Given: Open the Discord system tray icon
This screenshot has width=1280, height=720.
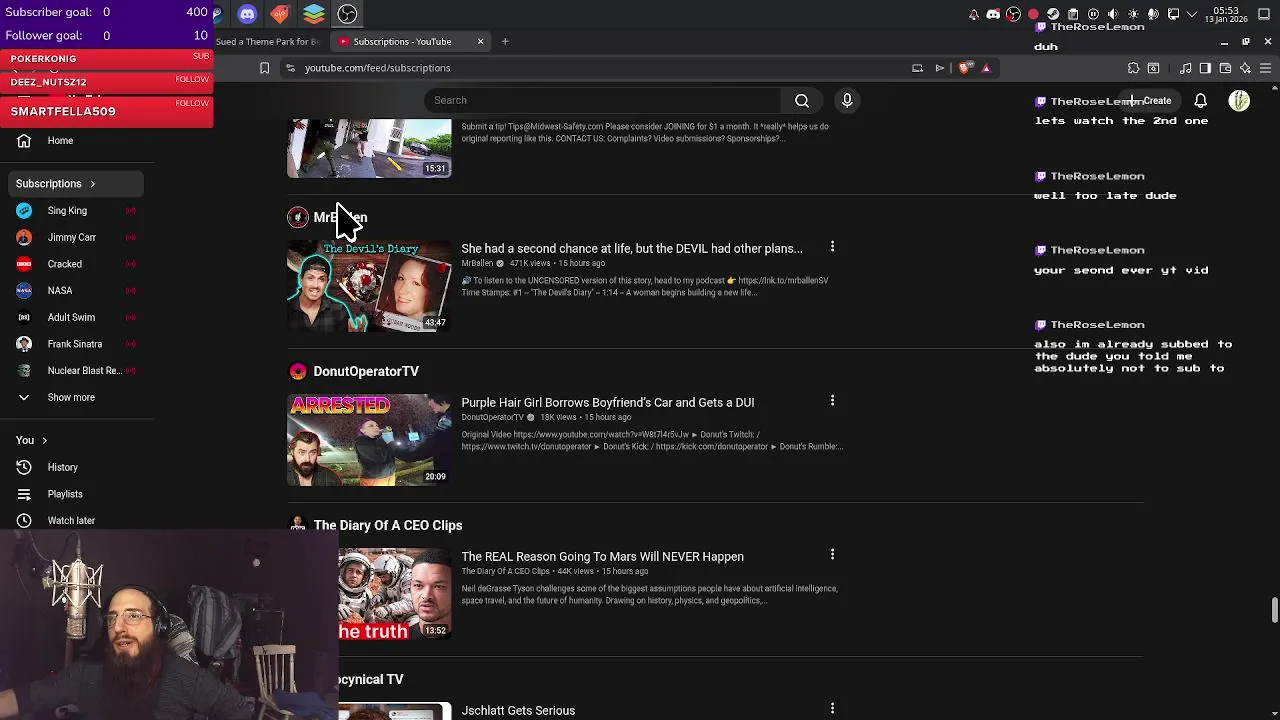Looking at the screenshot, I should pyautogui.click(x=993, y=14).
